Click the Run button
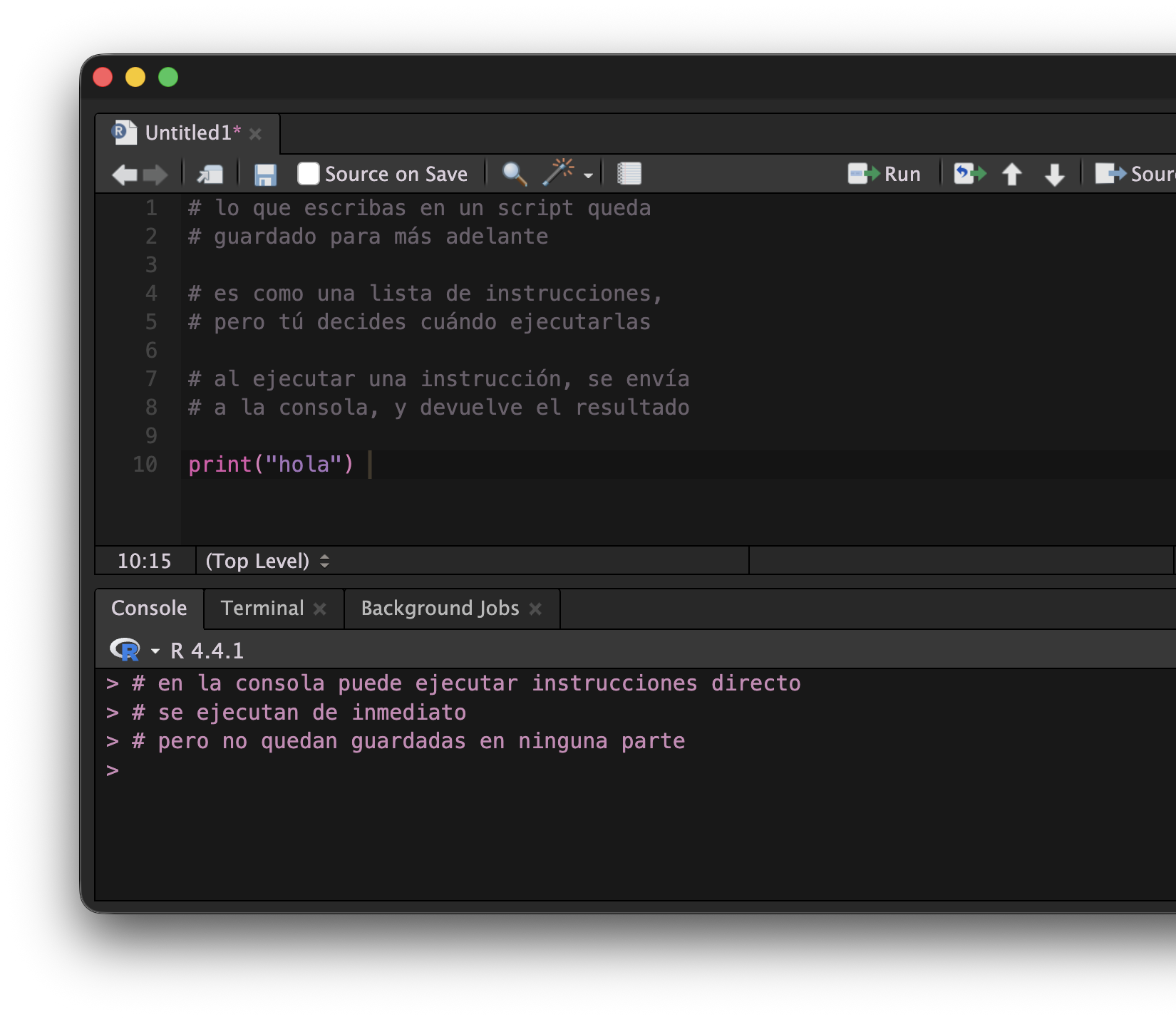 pos(884,174)
